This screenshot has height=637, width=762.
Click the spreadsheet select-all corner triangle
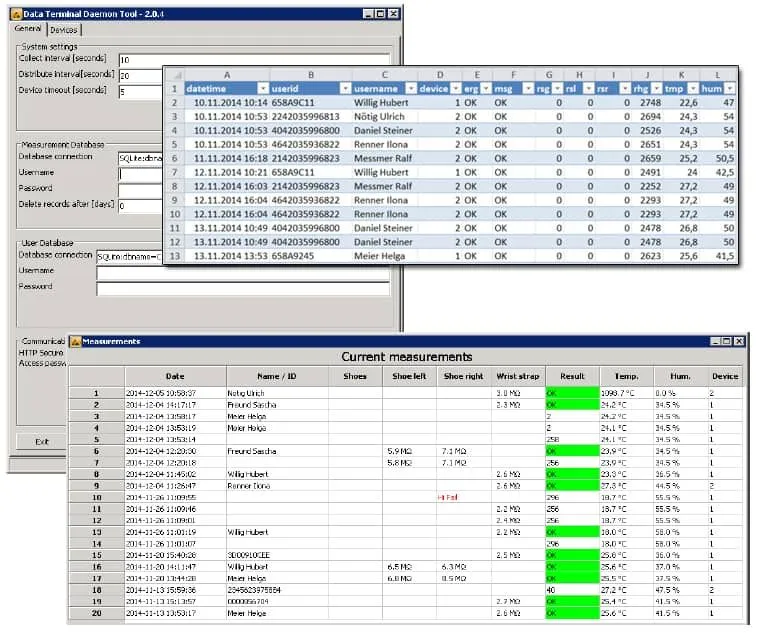pyautogui.click(x=175, y=75)
